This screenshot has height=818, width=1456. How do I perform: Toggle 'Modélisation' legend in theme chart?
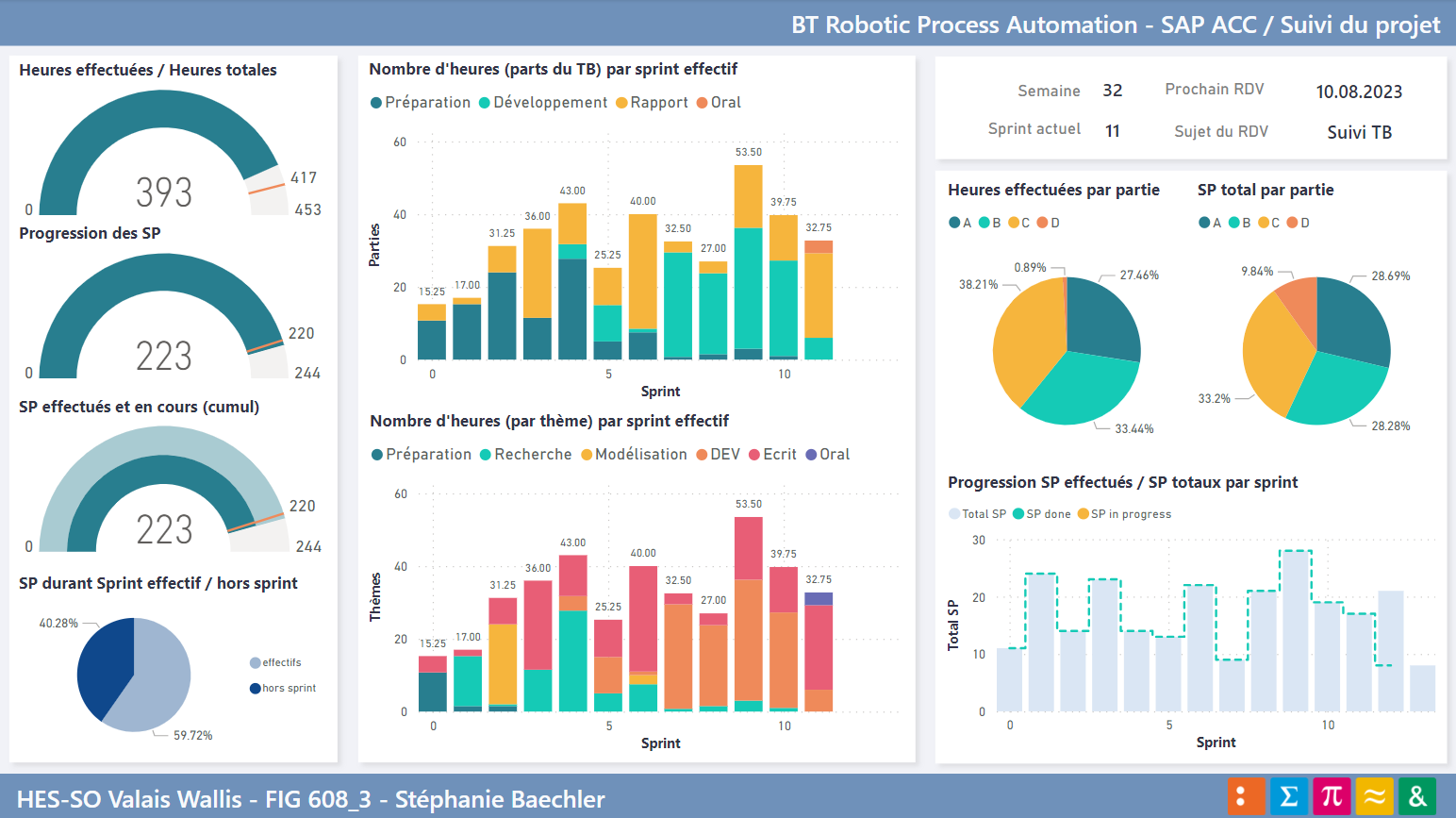(587, 455)
